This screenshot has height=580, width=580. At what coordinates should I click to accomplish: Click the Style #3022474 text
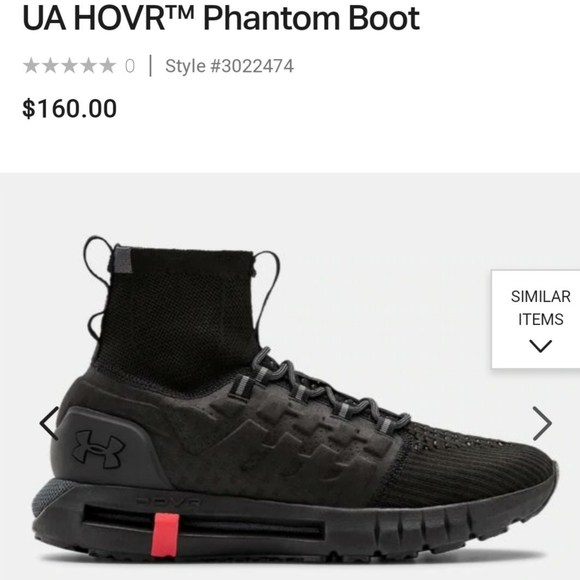(x=229, y=66)
